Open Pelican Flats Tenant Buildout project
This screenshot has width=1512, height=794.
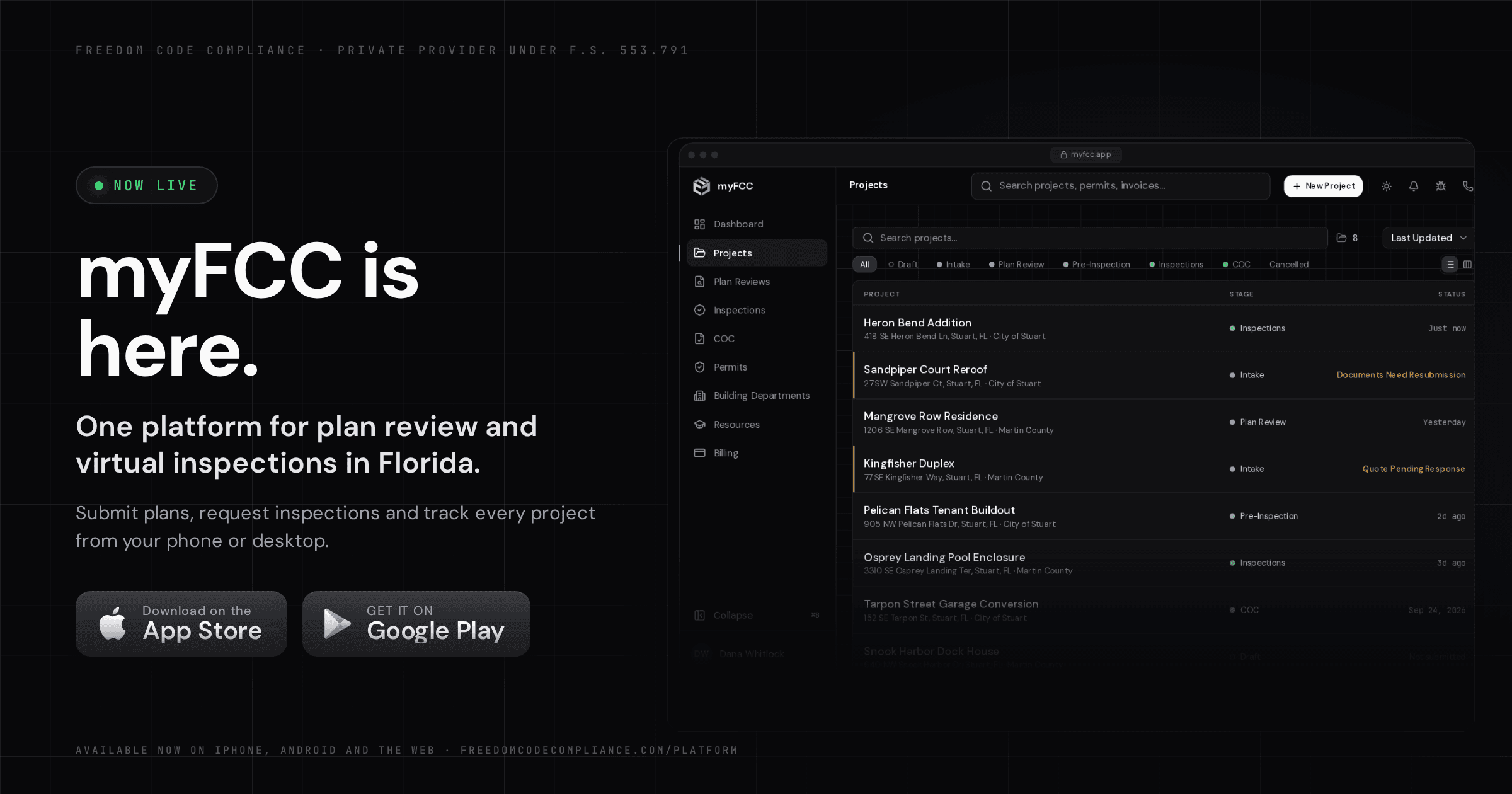tap(1164, 516)
